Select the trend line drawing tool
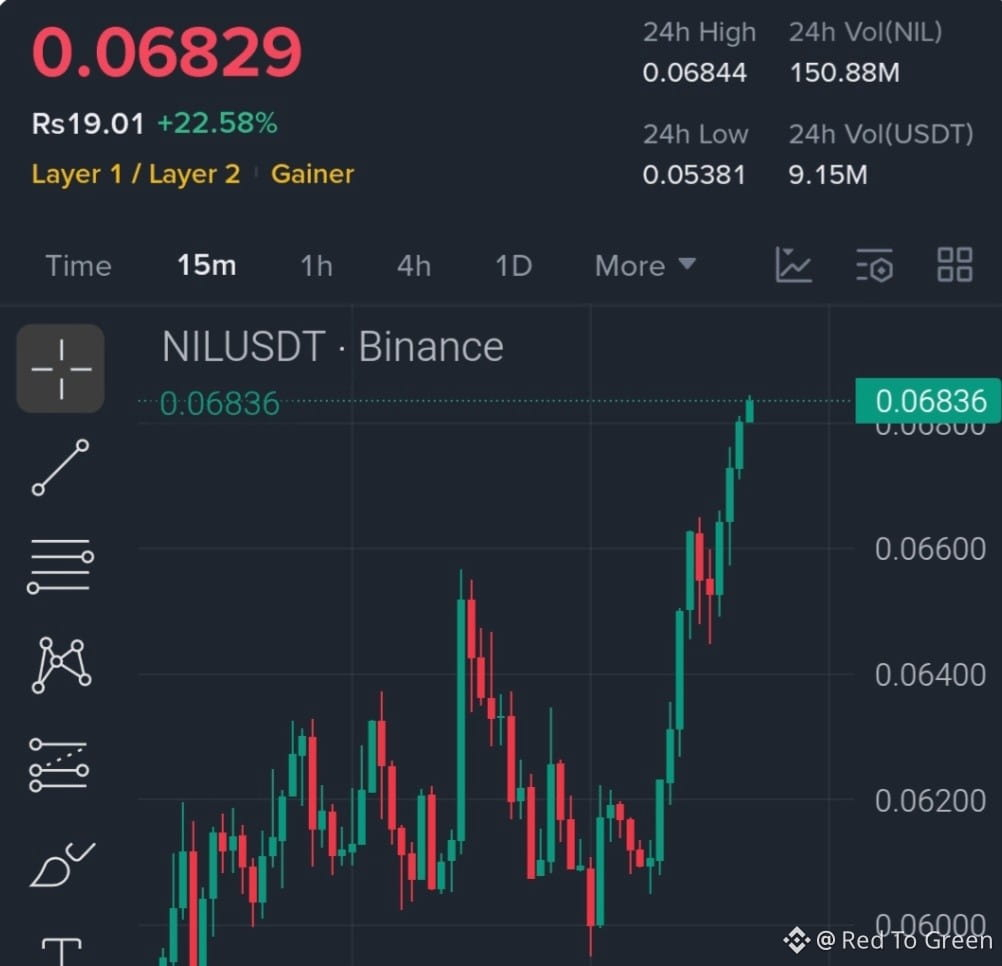The width and height of the screenshot is (1002, 966). [x=61, y=467]
